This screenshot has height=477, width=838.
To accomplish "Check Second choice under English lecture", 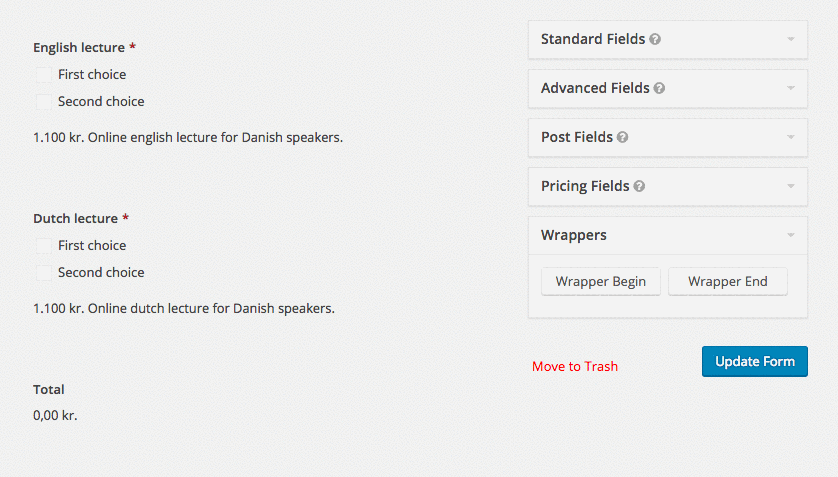I will 44,101.
